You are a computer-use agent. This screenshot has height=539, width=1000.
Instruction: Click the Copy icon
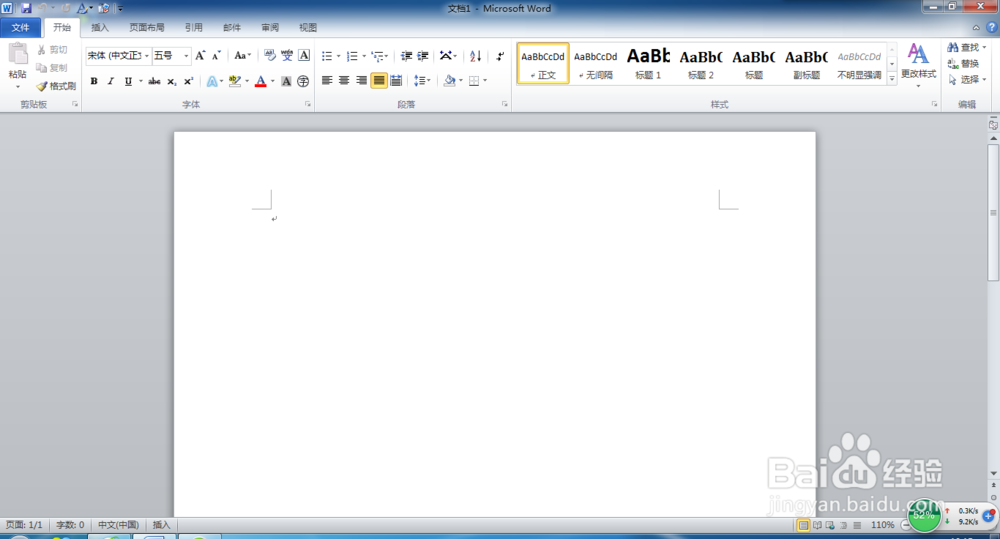[x=41, y=68]
